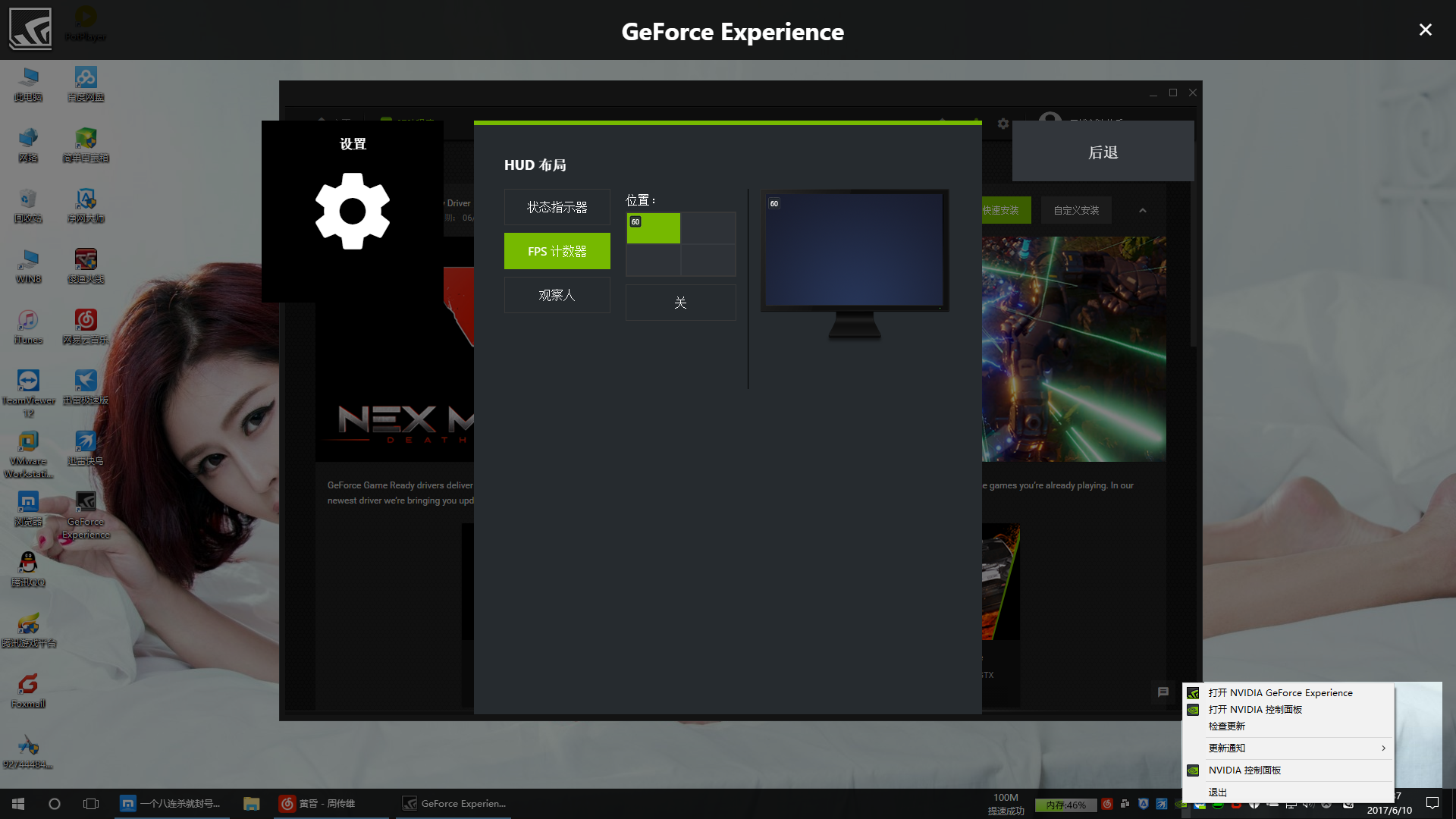
Task: Choose 退出 in tray menu
Action: [x=1289, y=792]
